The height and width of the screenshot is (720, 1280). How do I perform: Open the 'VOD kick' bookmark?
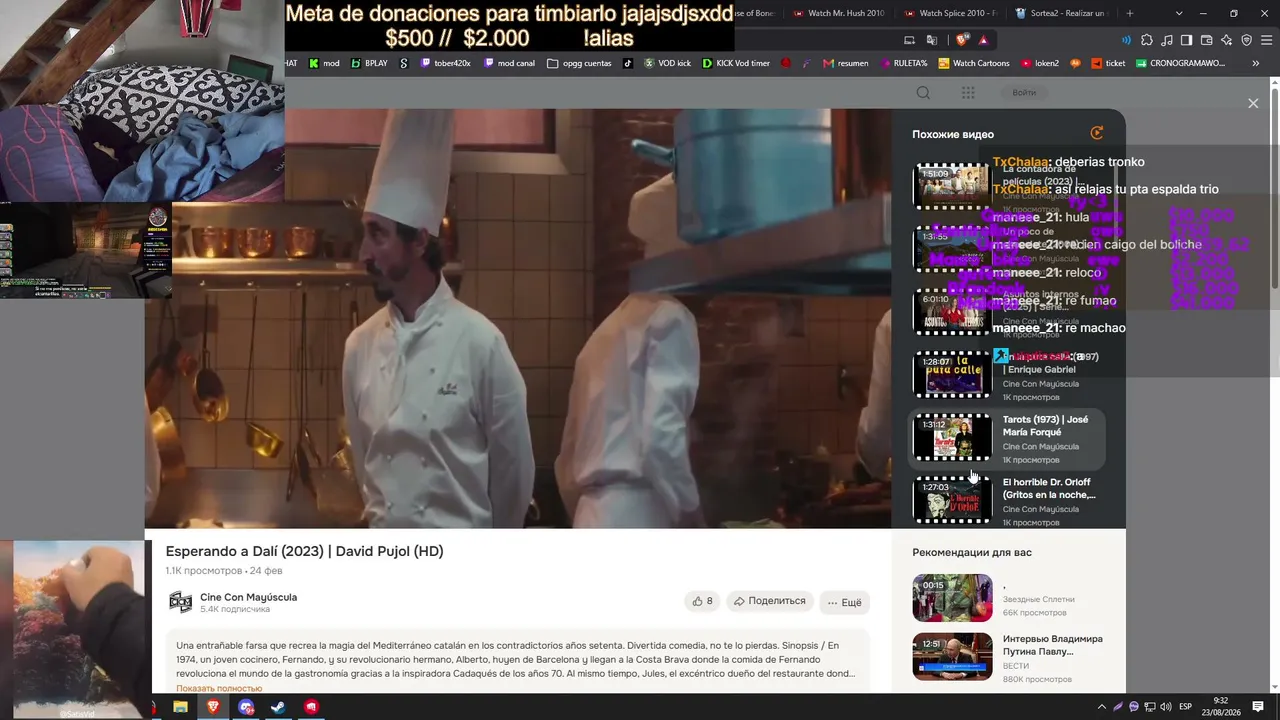[667, 63]
